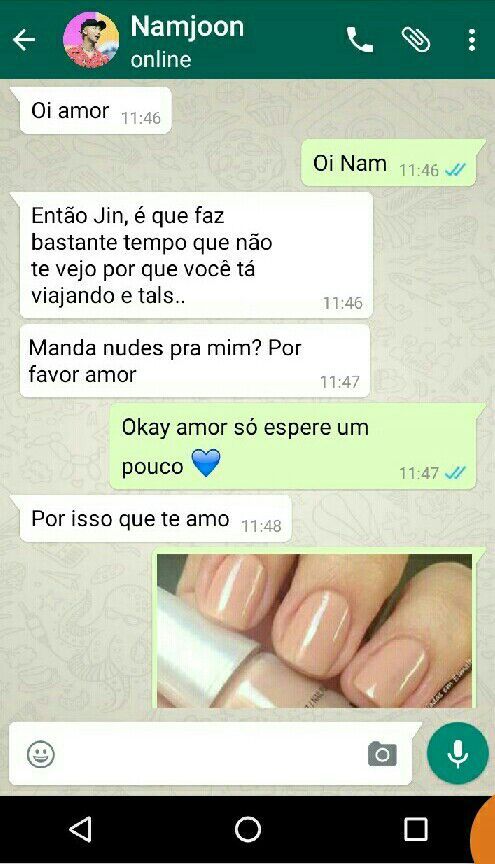Tap the back arrow in the header

(24, 40)
